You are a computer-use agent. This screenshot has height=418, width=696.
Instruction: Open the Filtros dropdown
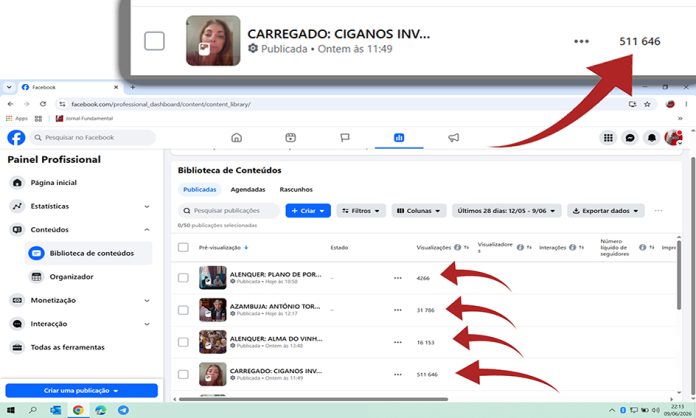tap(361, 210)
